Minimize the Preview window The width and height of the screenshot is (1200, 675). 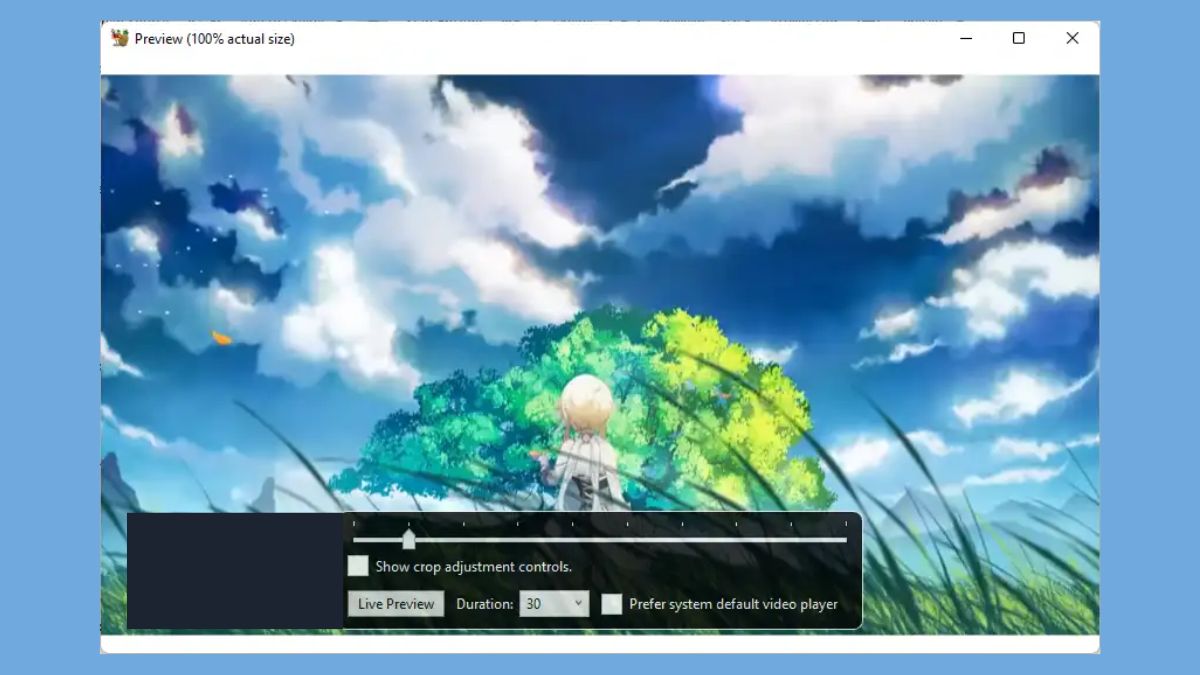(x=966, y=38)
